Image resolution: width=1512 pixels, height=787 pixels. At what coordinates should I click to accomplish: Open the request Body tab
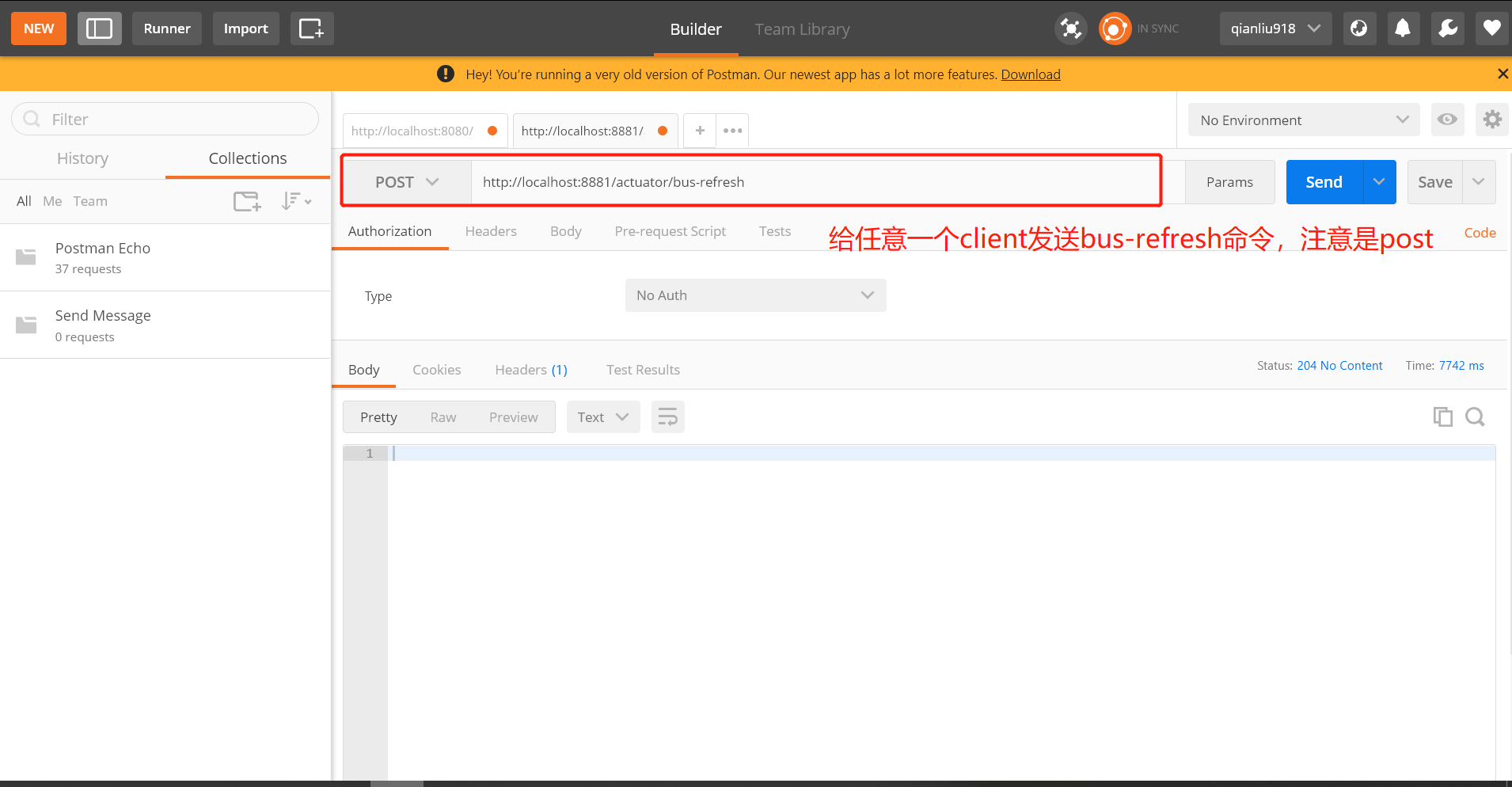point(566,231)
